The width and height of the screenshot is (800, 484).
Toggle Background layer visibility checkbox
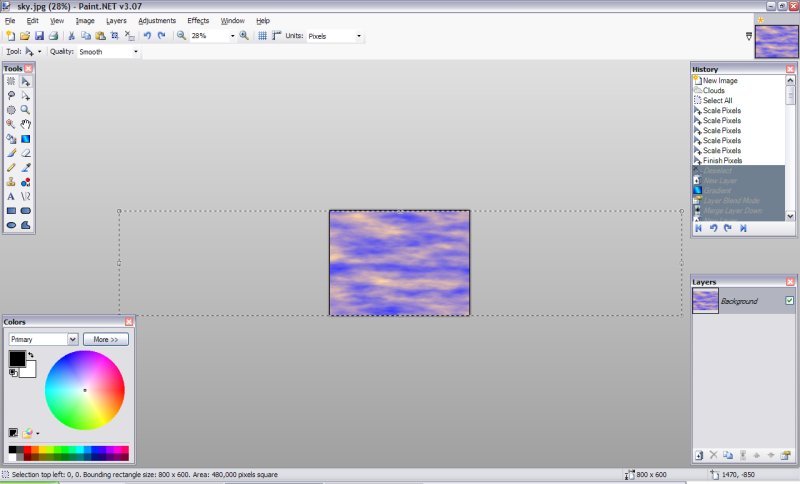click(789, 300)
